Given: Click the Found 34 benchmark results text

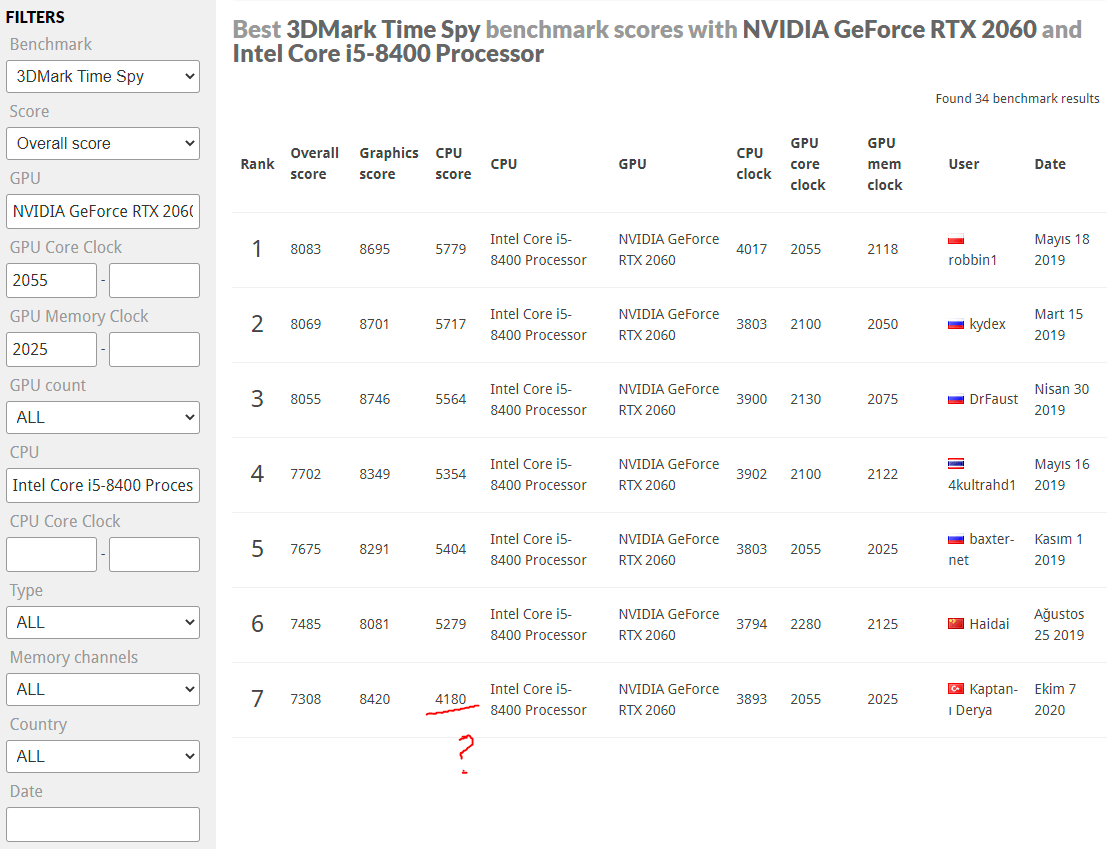Looking at the screenshot, I should click(x=1017, y=98).
